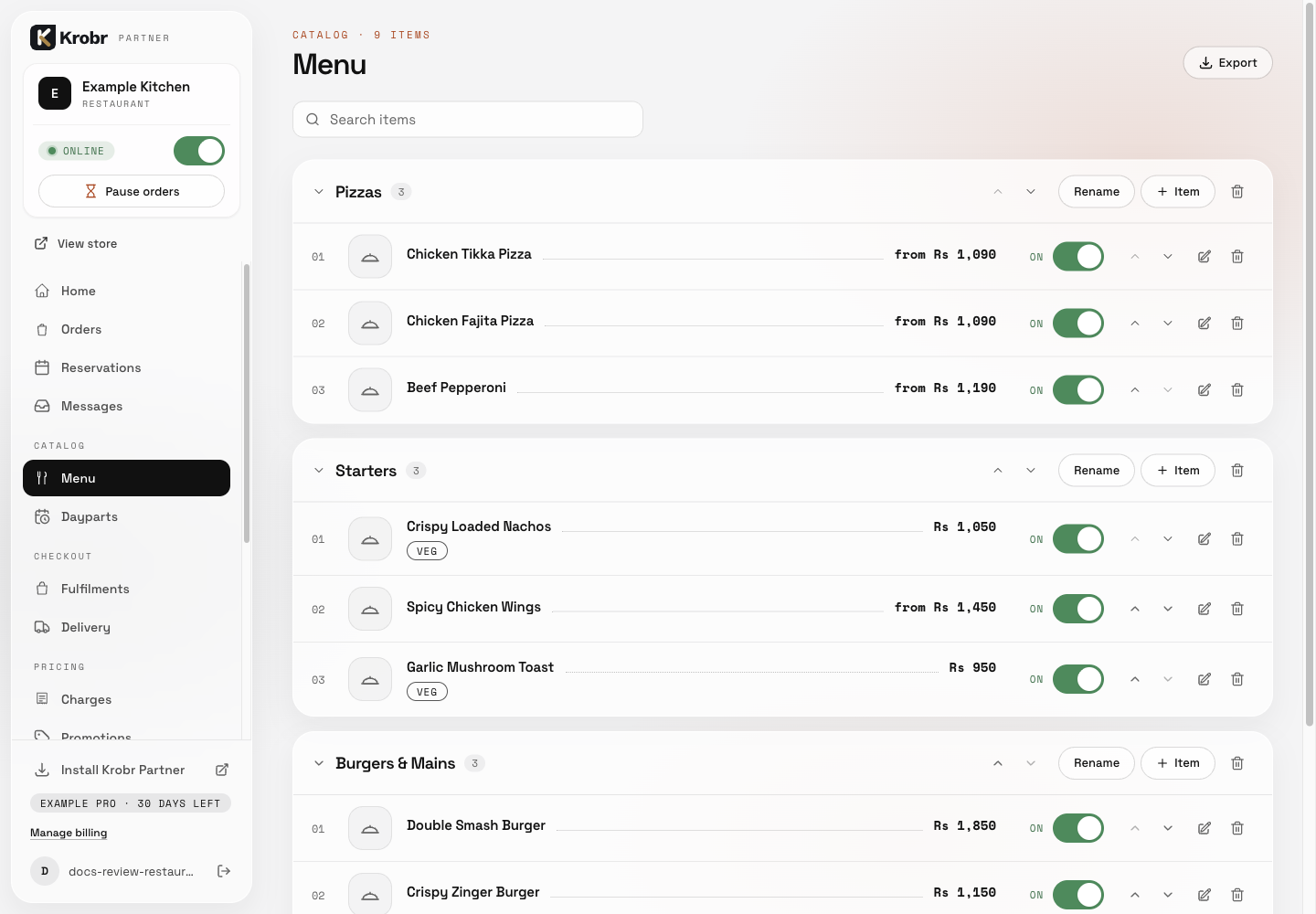The height and width of the screenshot is (914, 1316).
Task: Move Beef Pepperoni up one position
Action: tap(1135, 390)
